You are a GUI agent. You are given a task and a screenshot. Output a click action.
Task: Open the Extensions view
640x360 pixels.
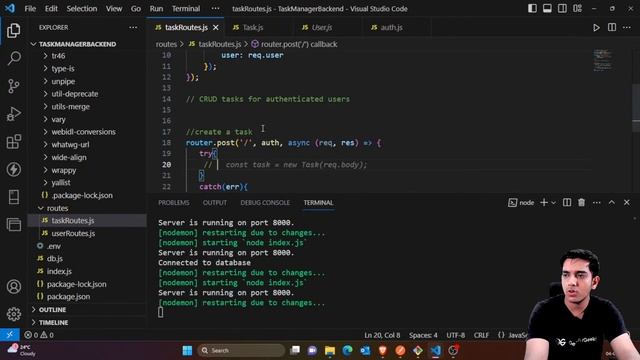(x=13, y=142)
